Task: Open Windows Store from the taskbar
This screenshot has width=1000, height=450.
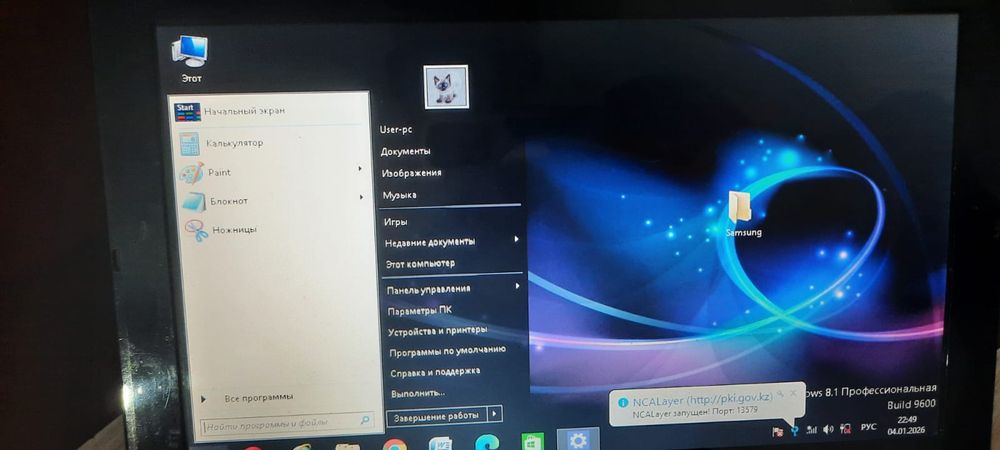Action: click(532, 442)
